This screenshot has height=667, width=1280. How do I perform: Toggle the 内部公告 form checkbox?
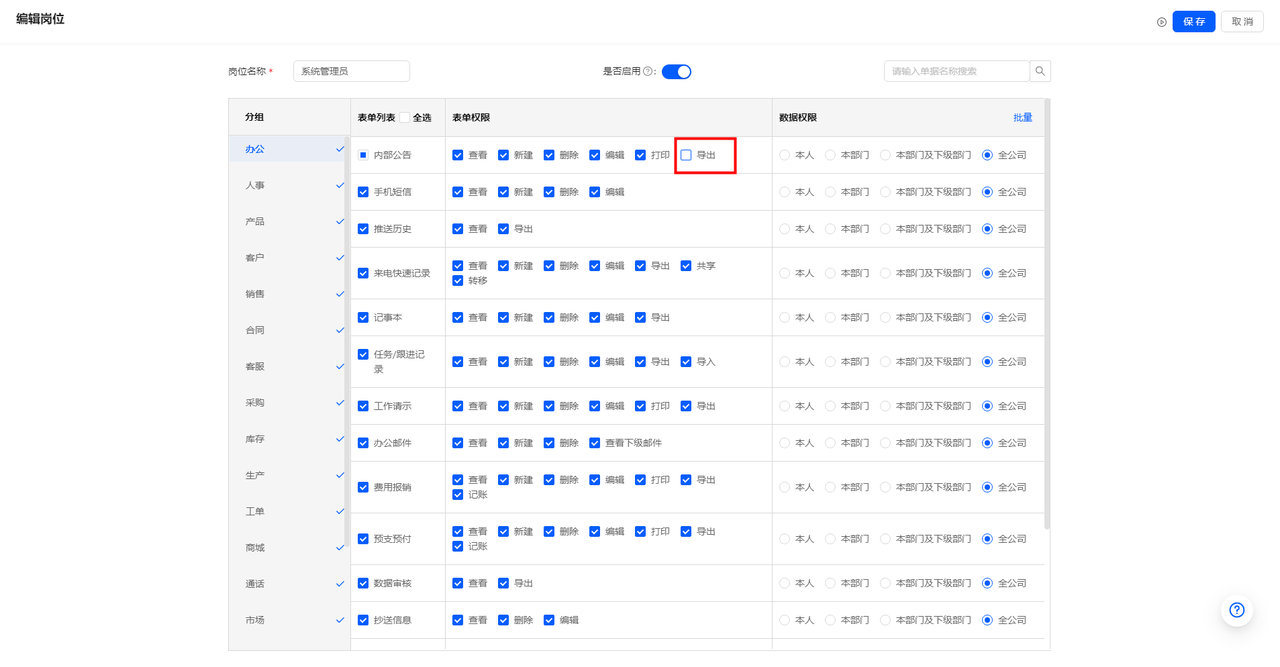pyautogui.click(x=363, y=155)
